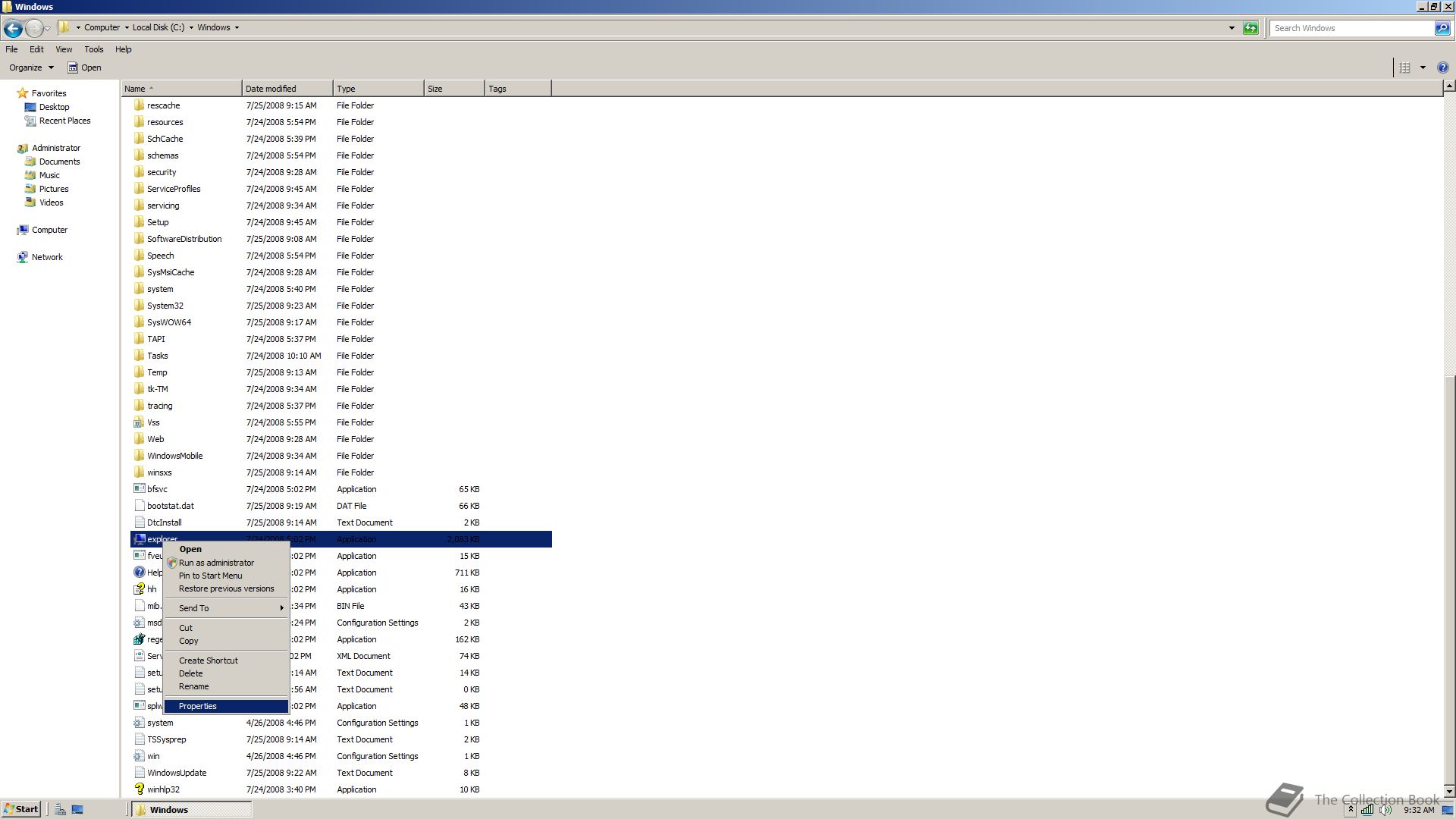Open the Views dropdown arrow

(1423, 67)
